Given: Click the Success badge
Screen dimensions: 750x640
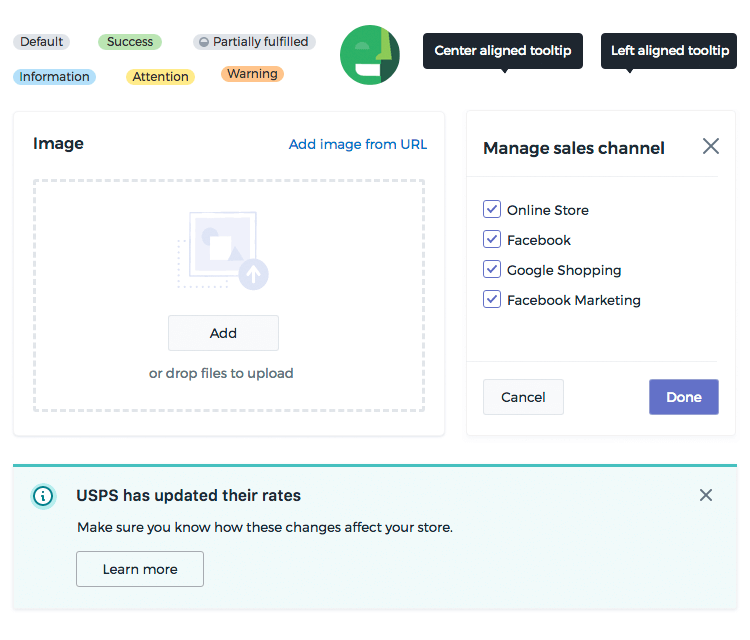Looking at the screenshot, I should (130, 42).
